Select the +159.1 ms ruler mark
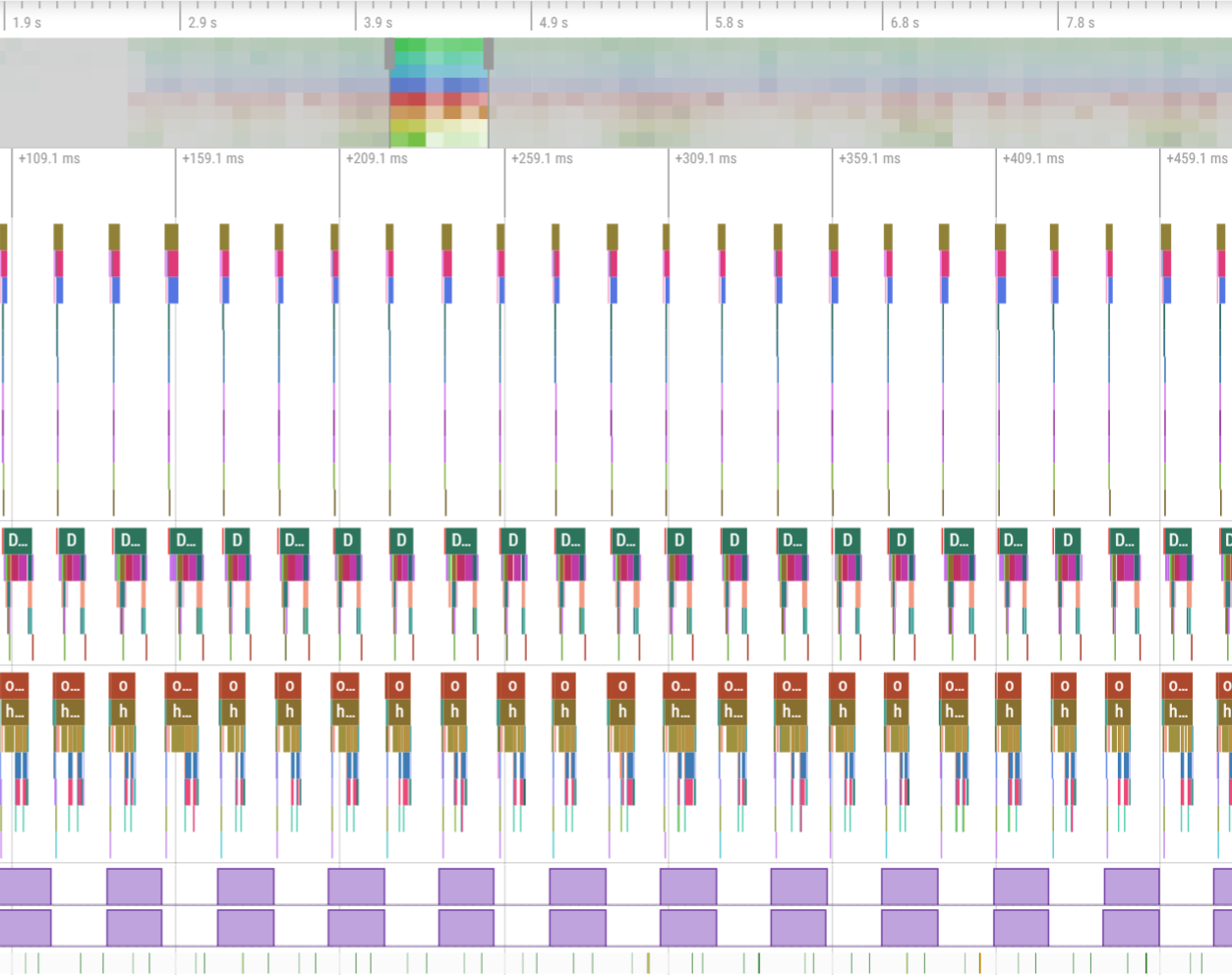The height and width of the screenshot is (975, 1232). [213, 158]
